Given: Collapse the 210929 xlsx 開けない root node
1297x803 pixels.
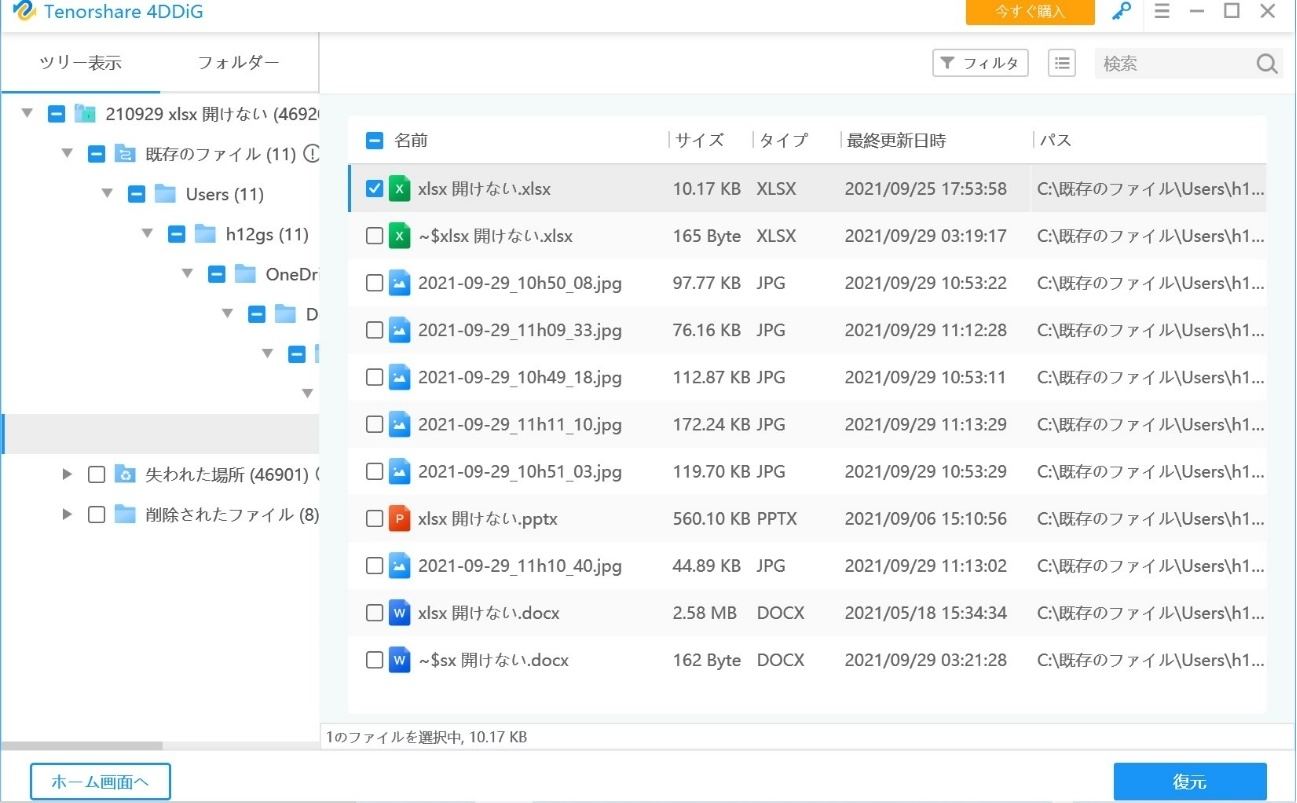Looking at the screenshot, I should (27, 113).
